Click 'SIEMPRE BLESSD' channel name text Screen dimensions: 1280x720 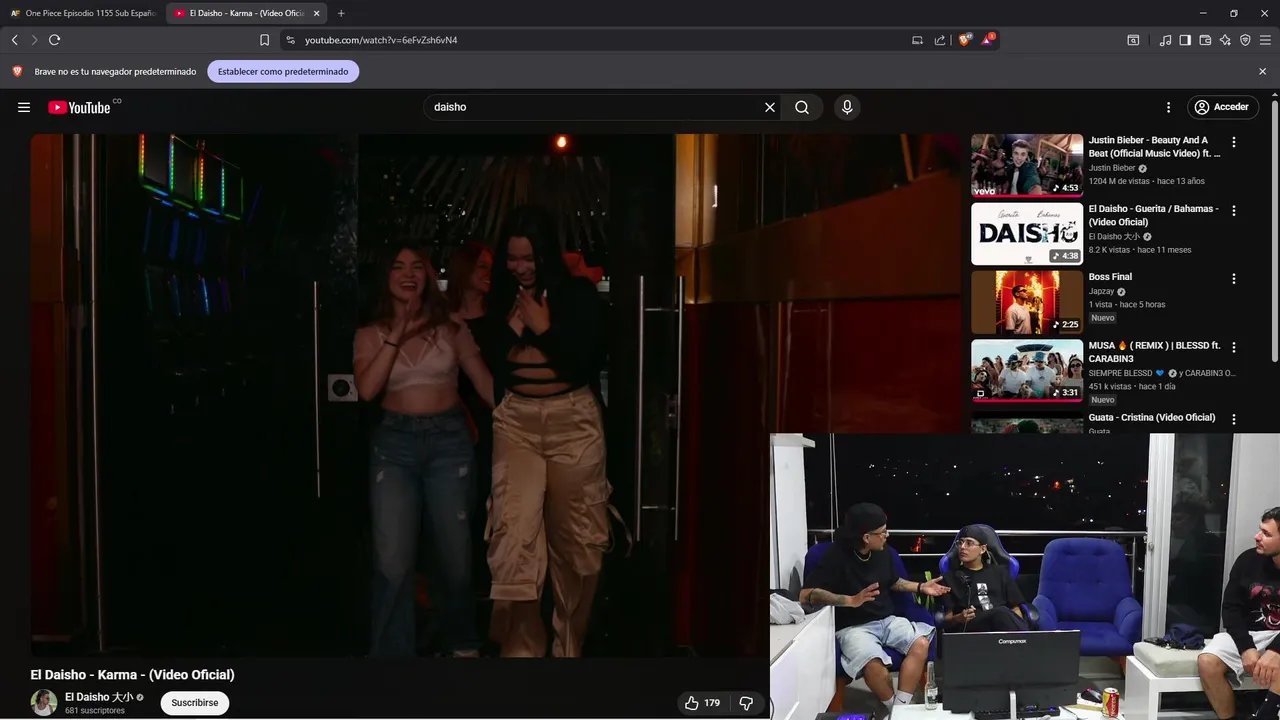point(1121,373)
